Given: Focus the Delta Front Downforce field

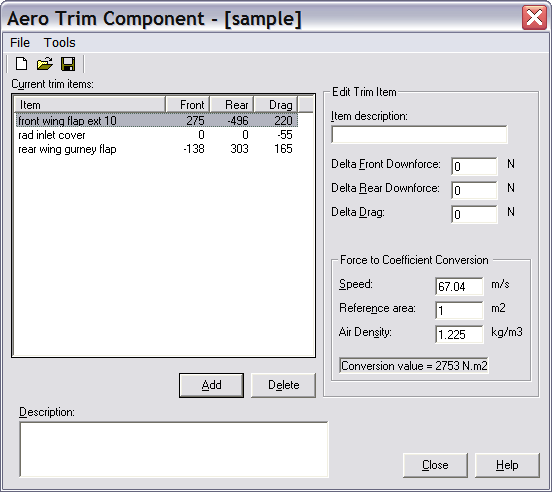Looking at the screenshot, I should [x=474, y=166].
